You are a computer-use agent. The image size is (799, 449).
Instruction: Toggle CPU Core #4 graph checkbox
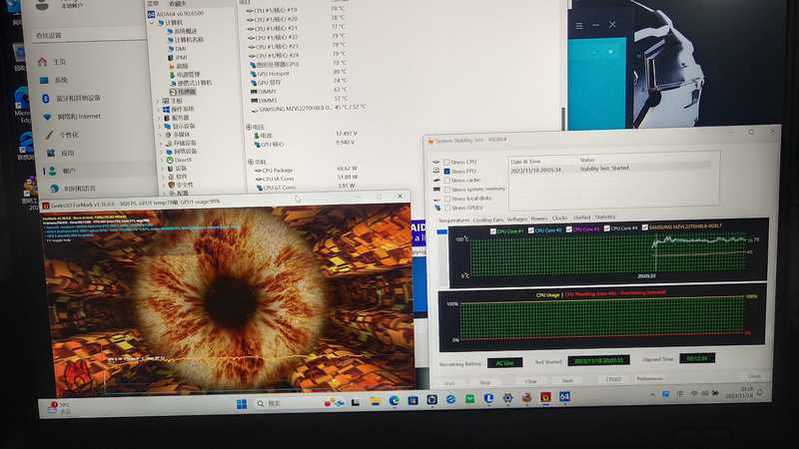(x=606, y=229)
